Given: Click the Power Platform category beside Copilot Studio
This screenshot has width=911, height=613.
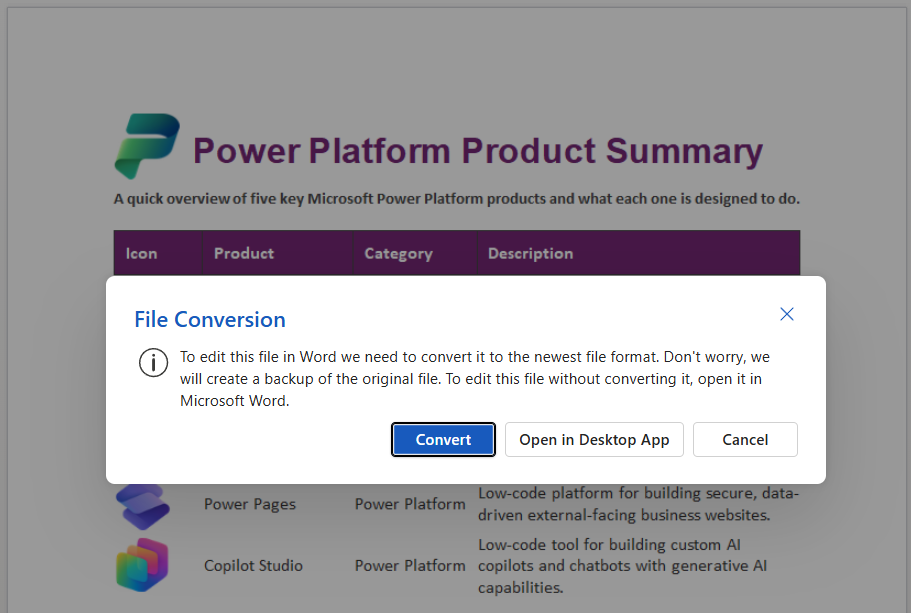Looking at the screenshot, I should click(410, 565).
